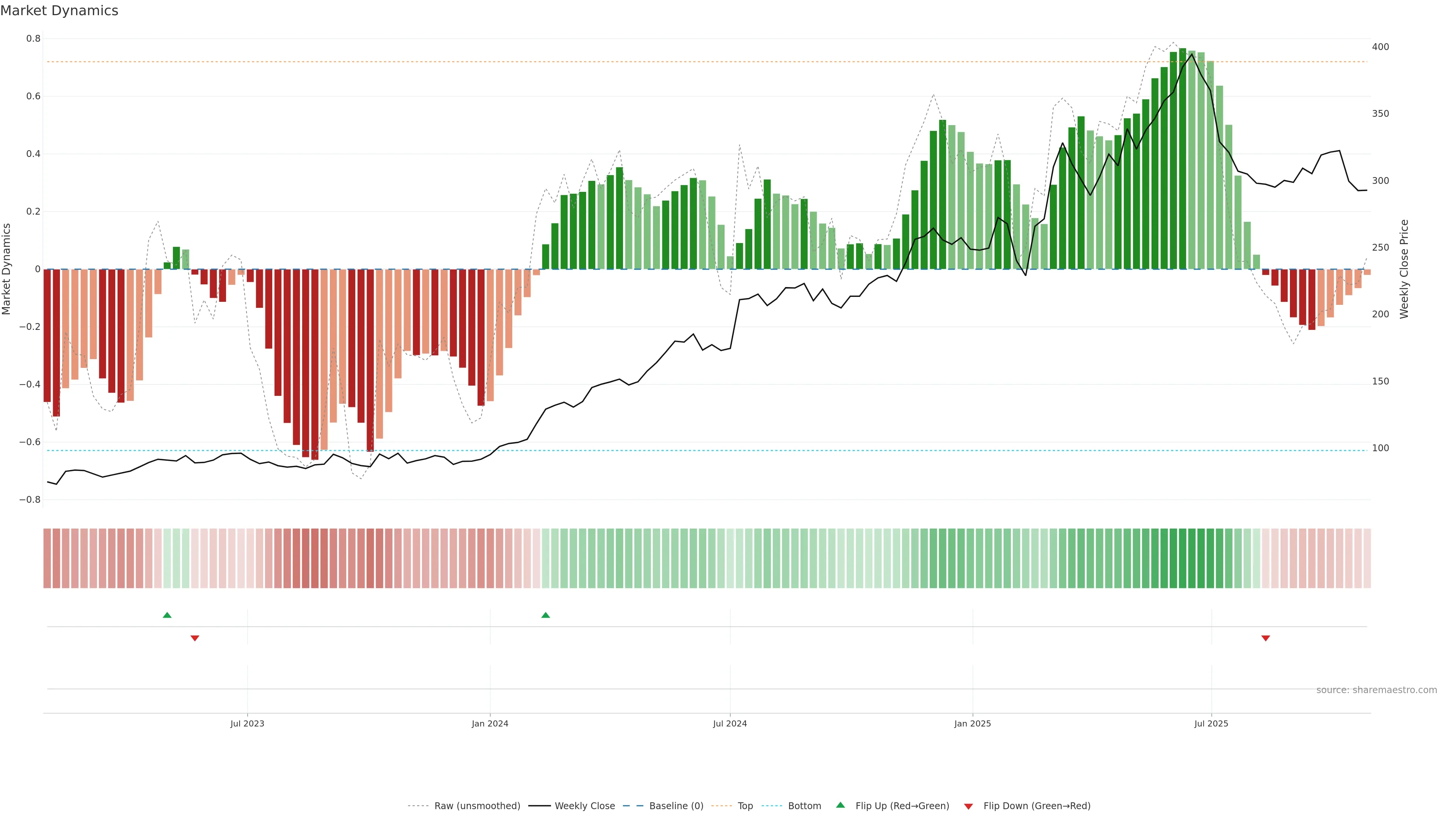Image resolution: width=1456 pixels, height=819 pixels.
Task: Click red flip-down marker before Jul 2023
Action: coord(195,638)
